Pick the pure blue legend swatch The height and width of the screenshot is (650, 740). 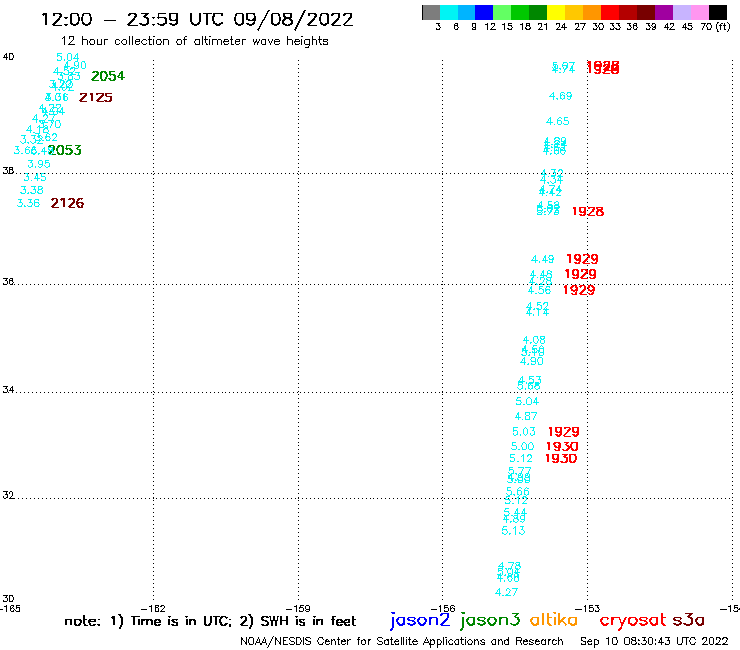pos(484,12)
